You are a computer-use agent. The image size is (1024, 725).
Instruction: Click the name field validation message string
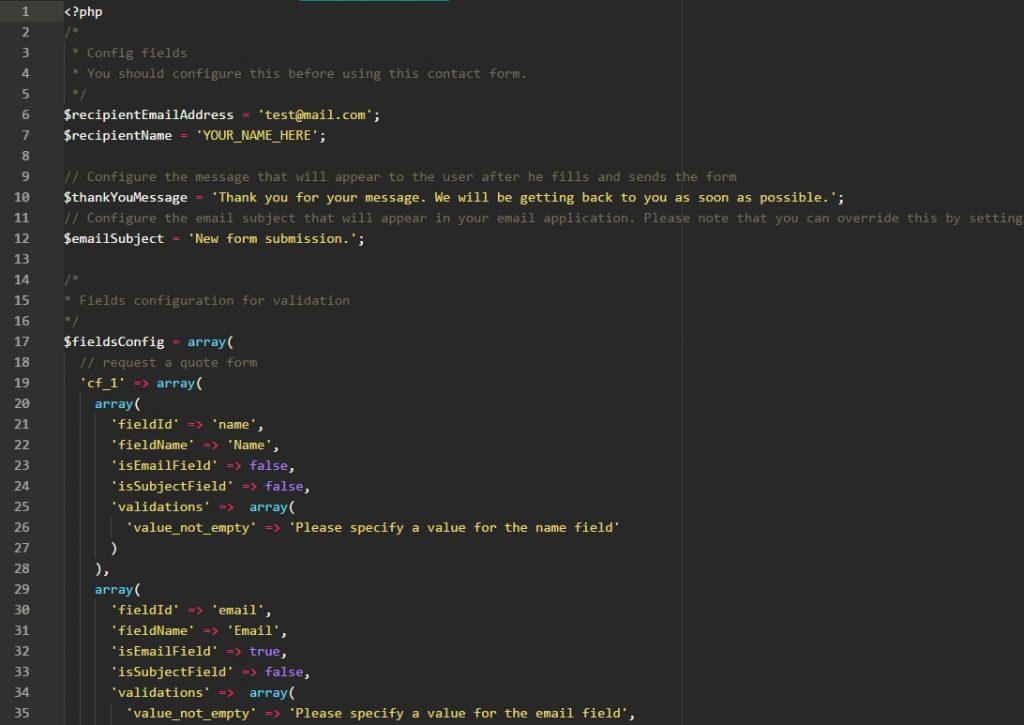tap(454, 527)
